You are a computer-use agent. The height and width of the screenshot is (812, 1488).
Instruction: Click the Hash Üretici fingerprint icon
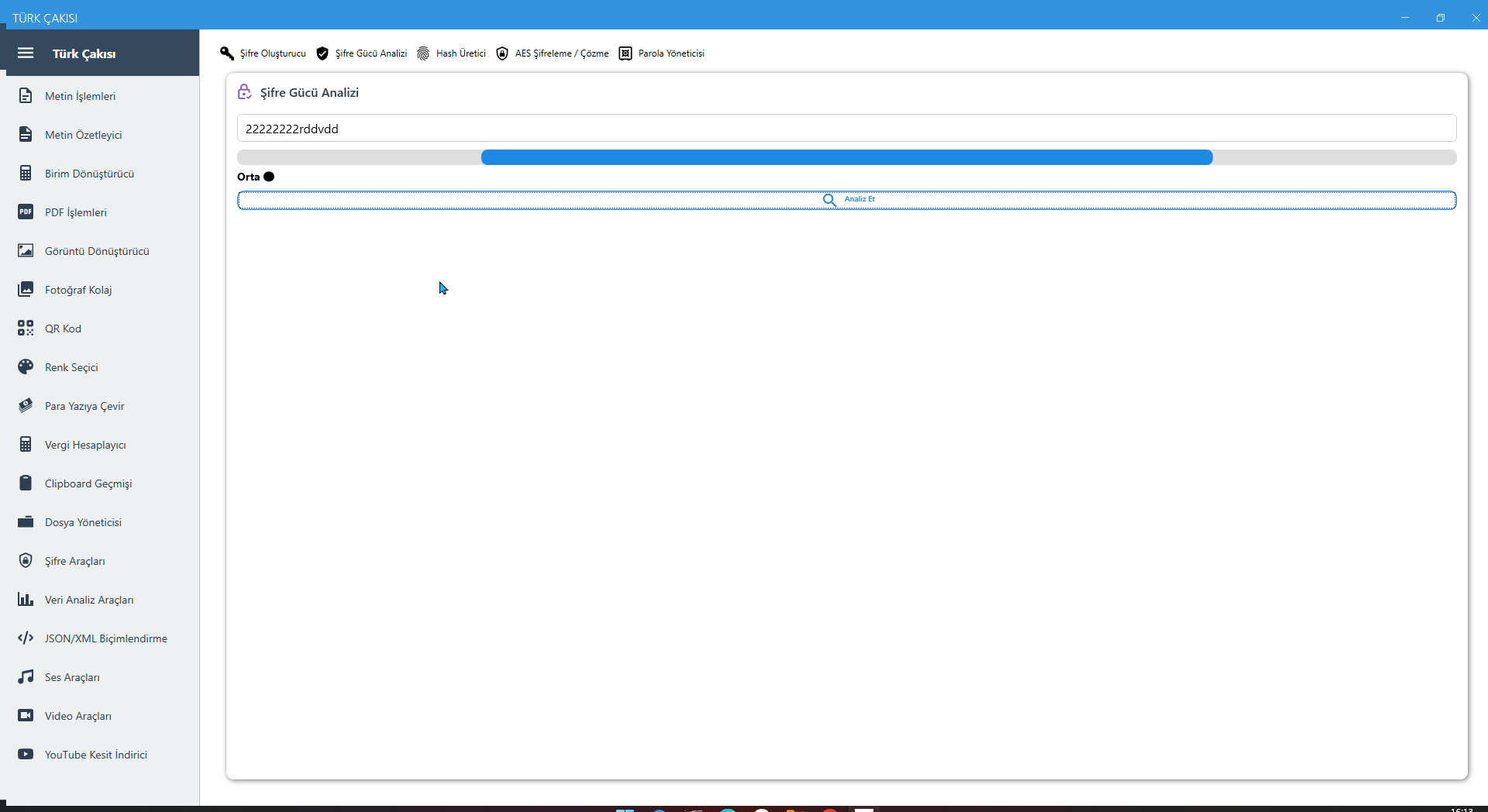coord(423,53)
